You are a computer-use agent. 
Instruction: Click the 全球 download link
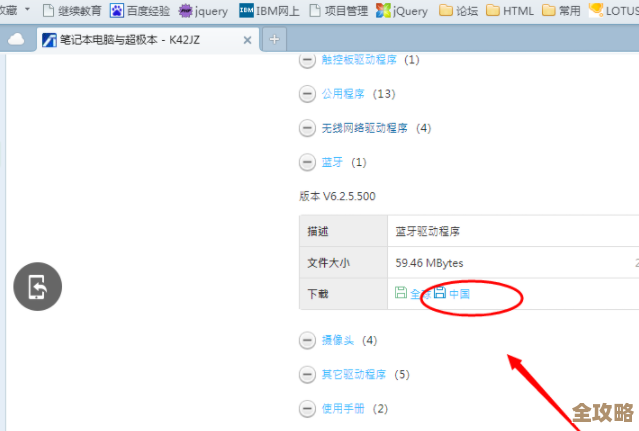coord(421,294)
